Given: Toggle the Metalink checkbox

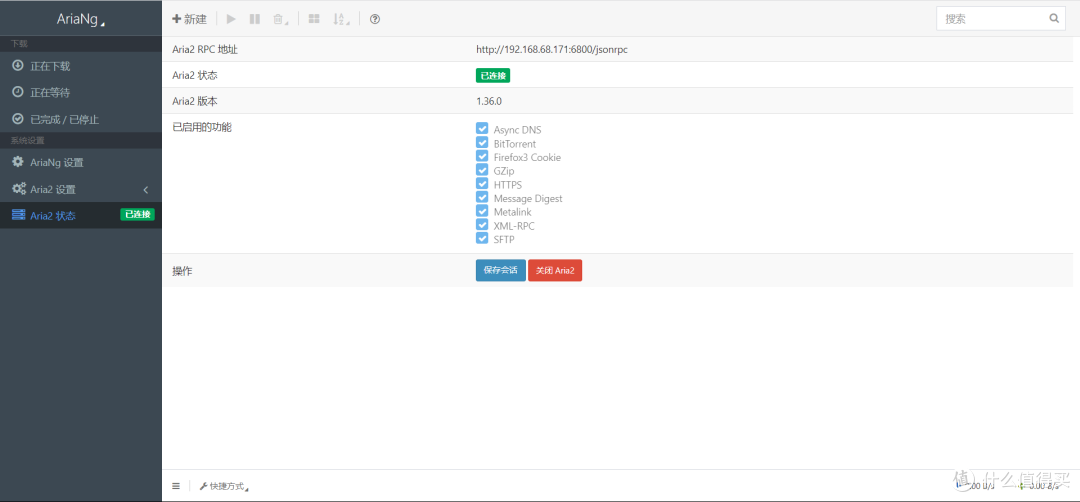Looking at the screenshot, I should 482,211.
